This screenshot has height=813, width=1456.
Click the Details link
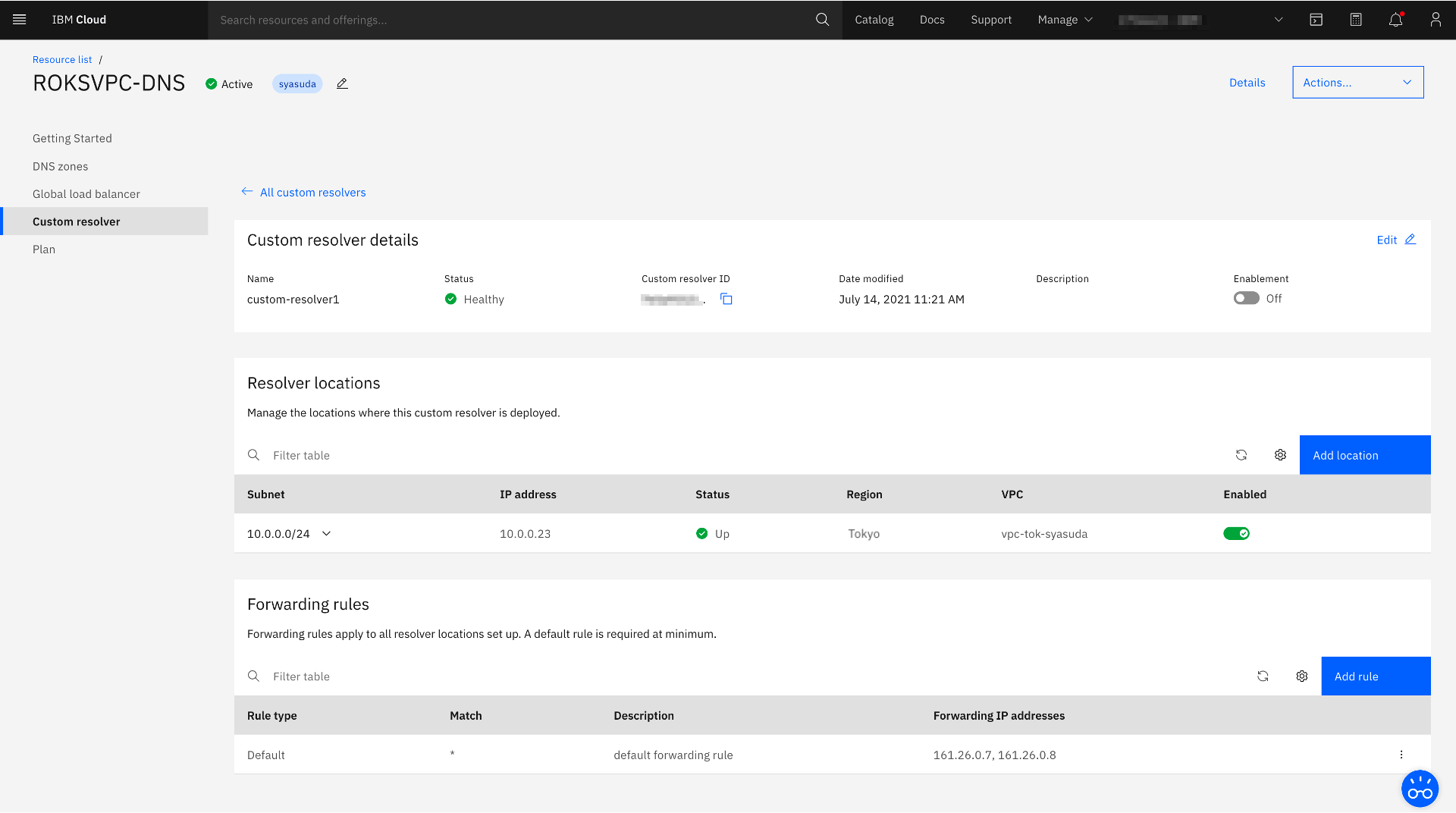[x=1247, y=83]
